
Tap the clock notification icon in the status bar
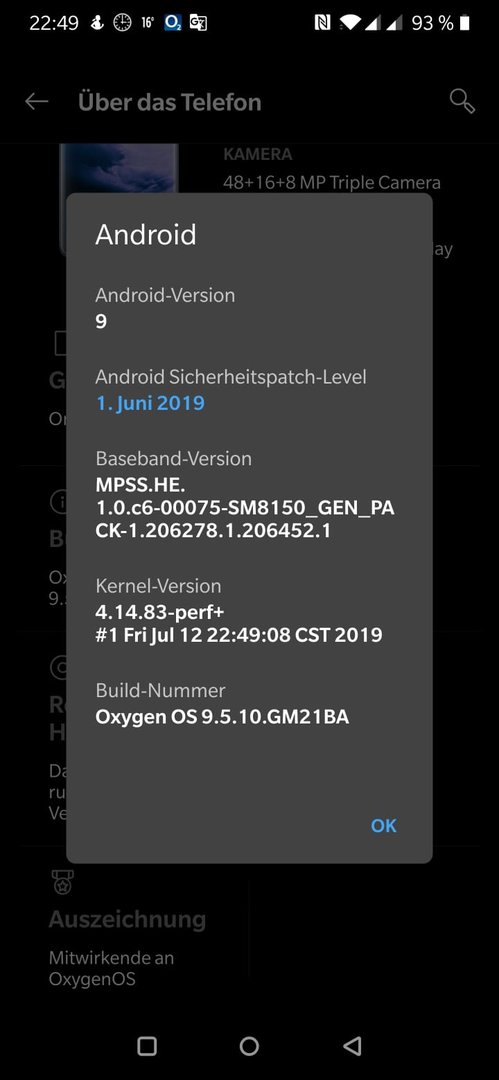(122, 23)
